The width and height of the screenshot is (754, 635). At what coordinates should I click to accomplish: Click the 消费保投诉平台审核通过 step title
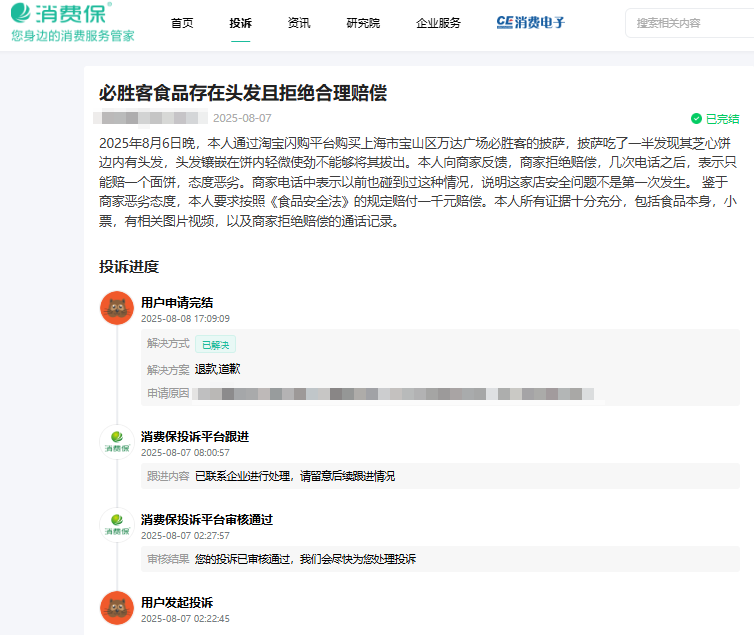point(207,520)
